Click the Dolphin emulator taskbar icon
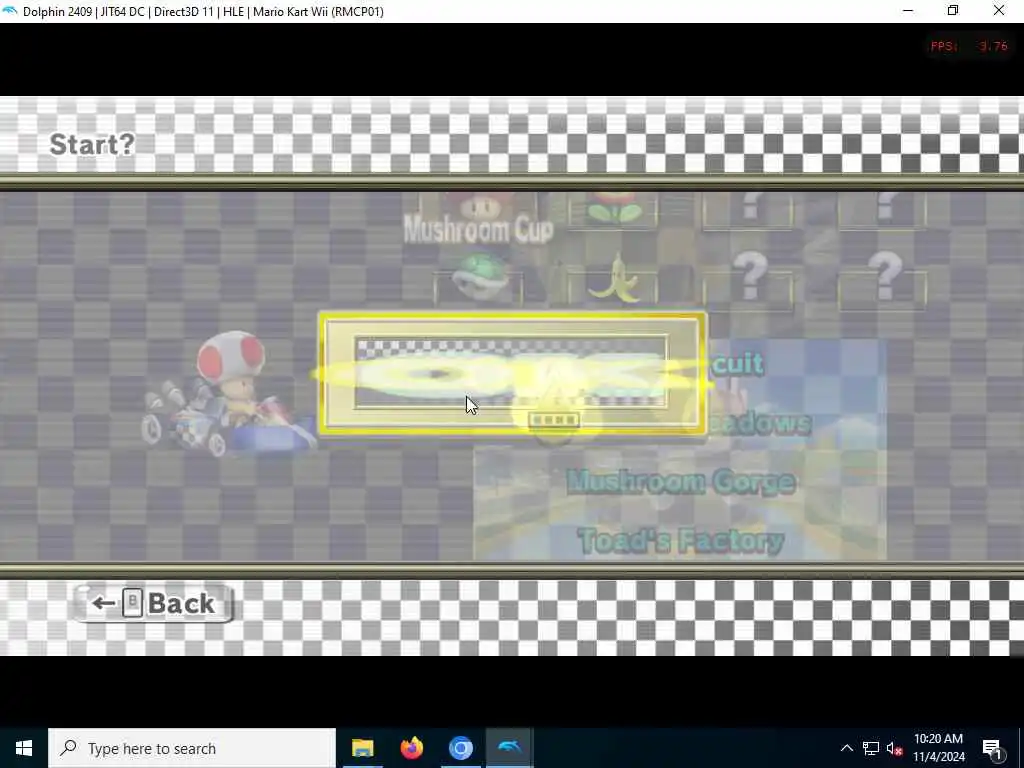This screenshot has height=768, width=1024. (x=509, y=748)
